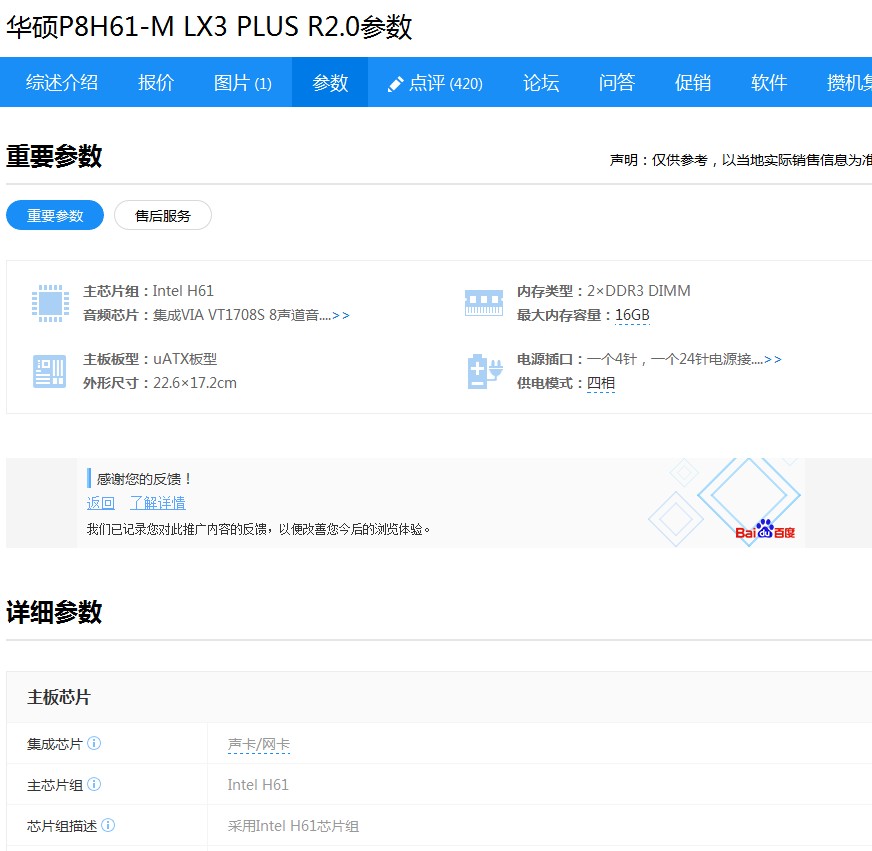Click the memory module icon
The width and height of the screenshot is (872, 851).
pos(483,303)
